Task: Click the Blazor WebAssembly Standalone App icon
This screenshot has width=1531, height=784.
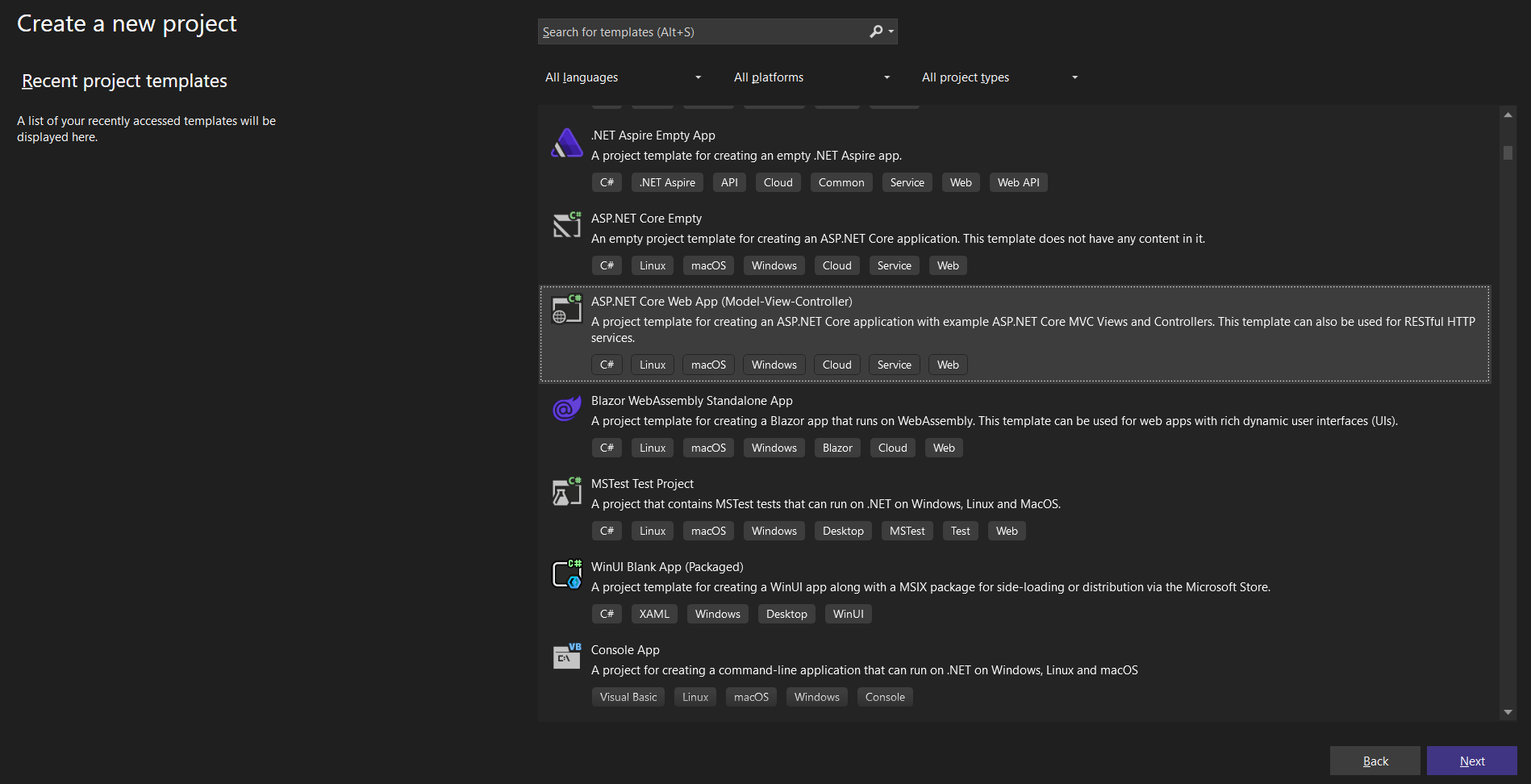Action: (x=567, y=409)
